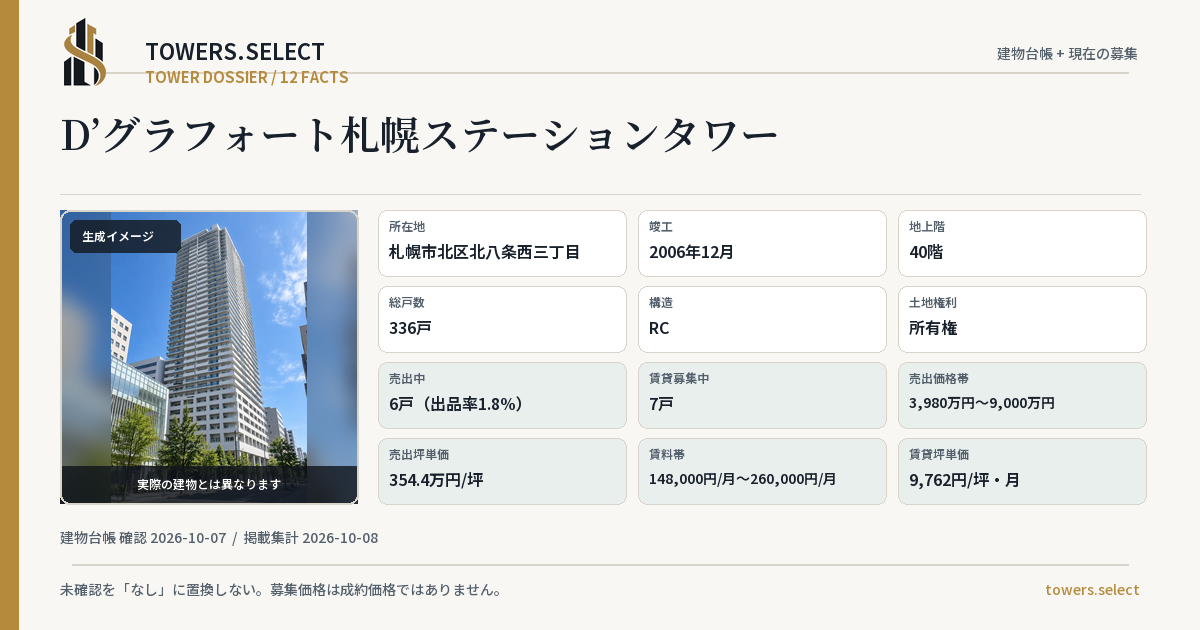The width and height of the screenshot is (1200, 630).
Task: Select the 賃料帯 card 148,000円/月〜260,000円/月
Action: click(x=762, y=471)
